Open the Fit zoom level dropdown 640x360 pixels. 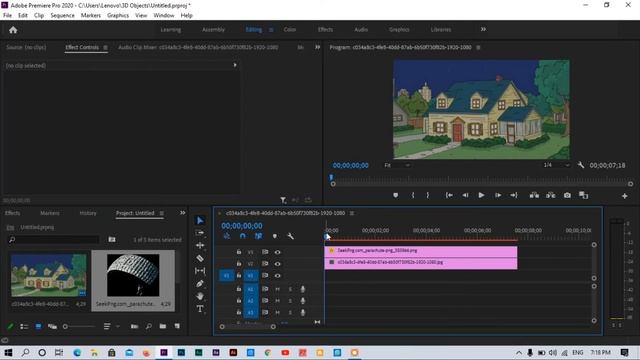(x=397, y=165)
